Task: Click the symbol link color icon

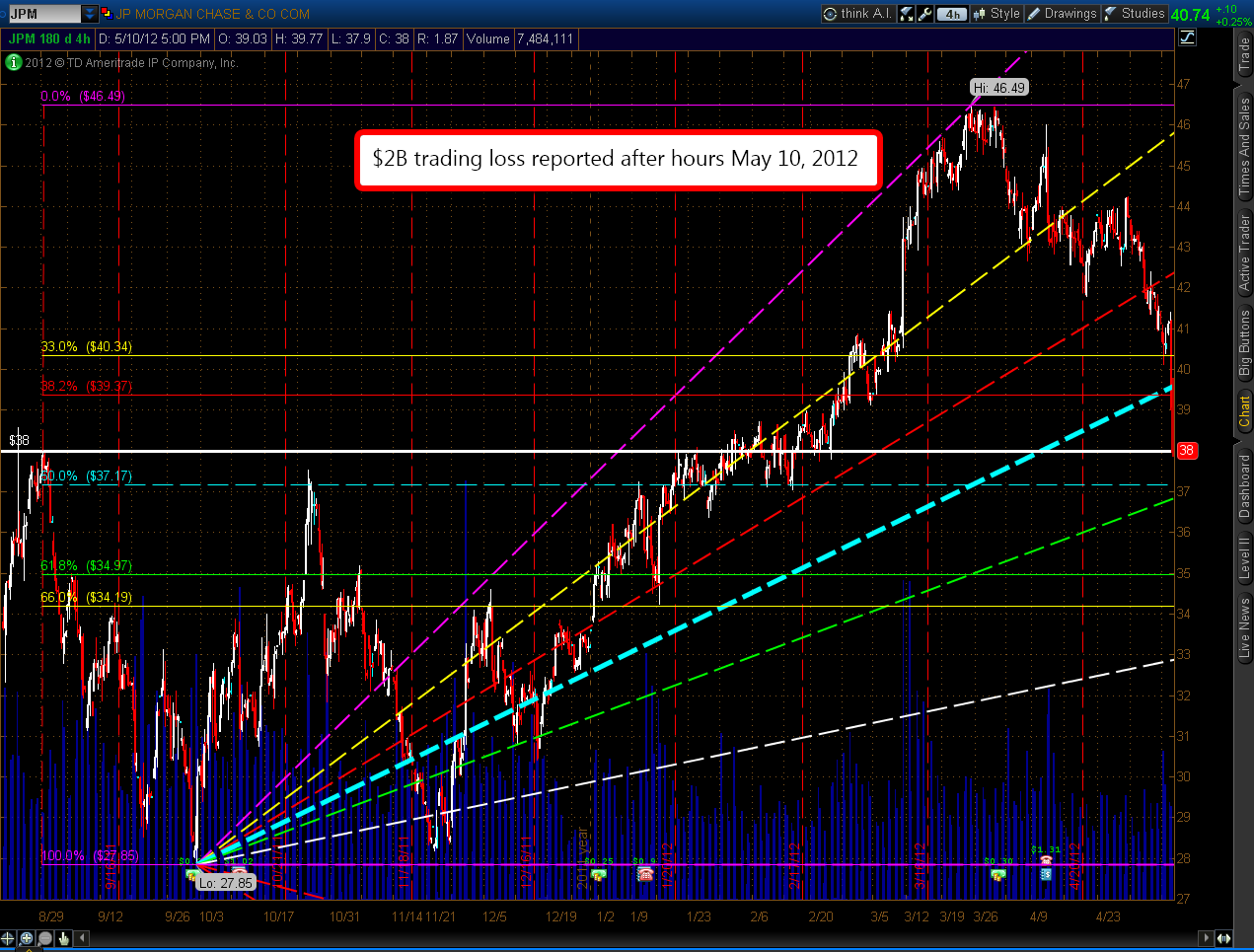Action: (106, 14)
